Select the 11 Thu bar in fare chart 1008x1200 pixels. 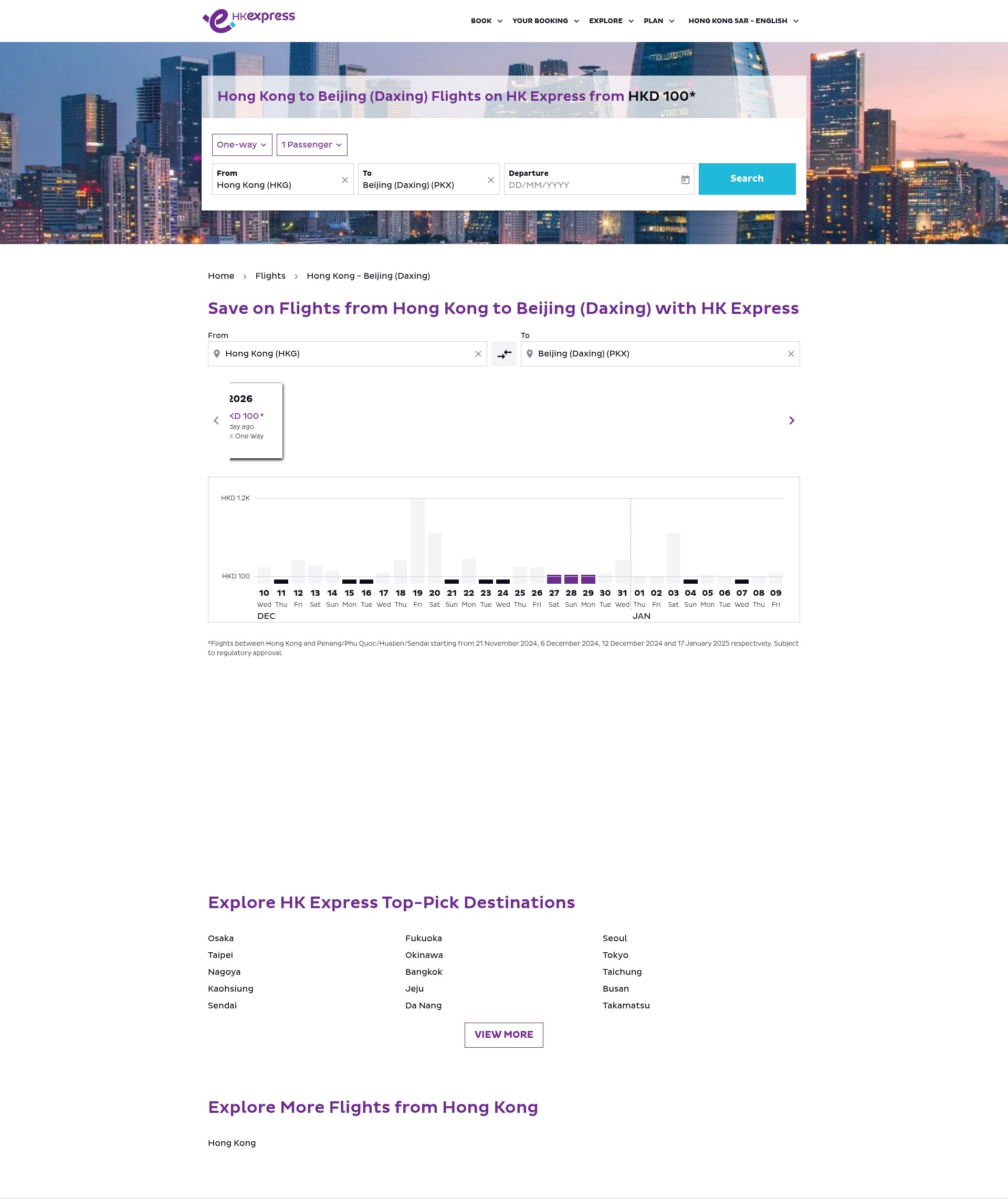(x=281, y=581)
